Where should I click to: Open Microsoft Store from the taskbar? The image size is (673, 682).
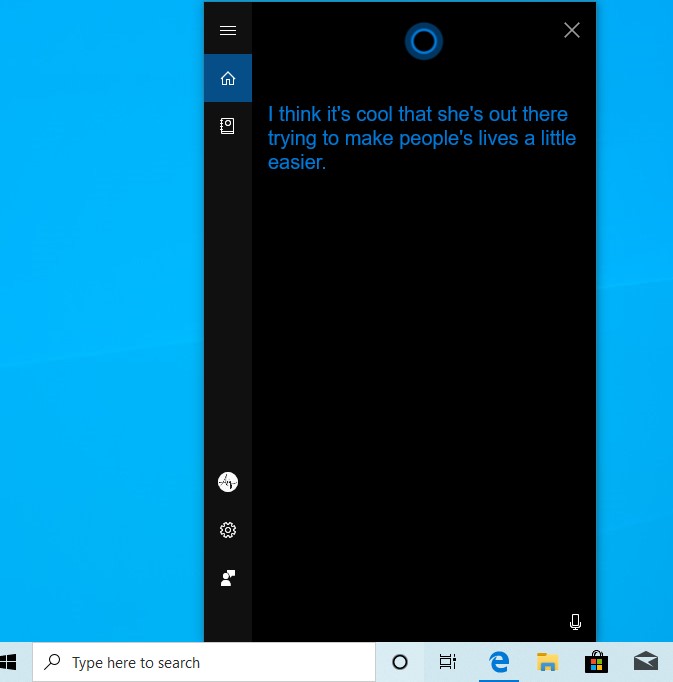[596, 662]
